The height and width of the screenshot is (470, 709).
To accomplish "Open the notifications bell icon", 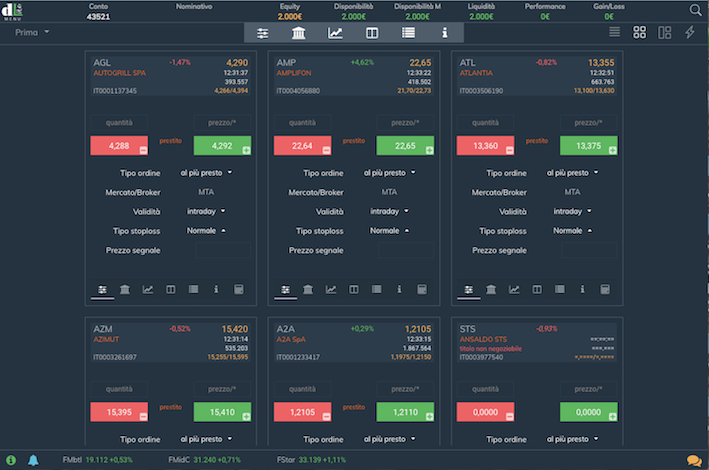I will [x=33, y=460].
